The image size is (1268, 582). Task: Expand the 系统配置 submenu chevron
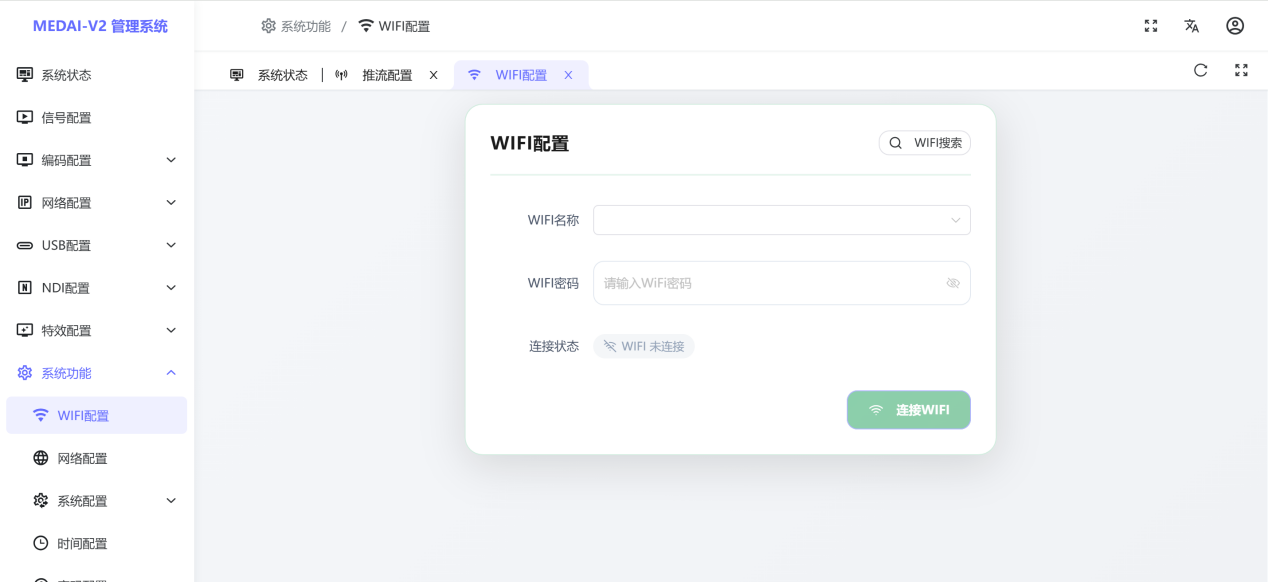(171, 501)
